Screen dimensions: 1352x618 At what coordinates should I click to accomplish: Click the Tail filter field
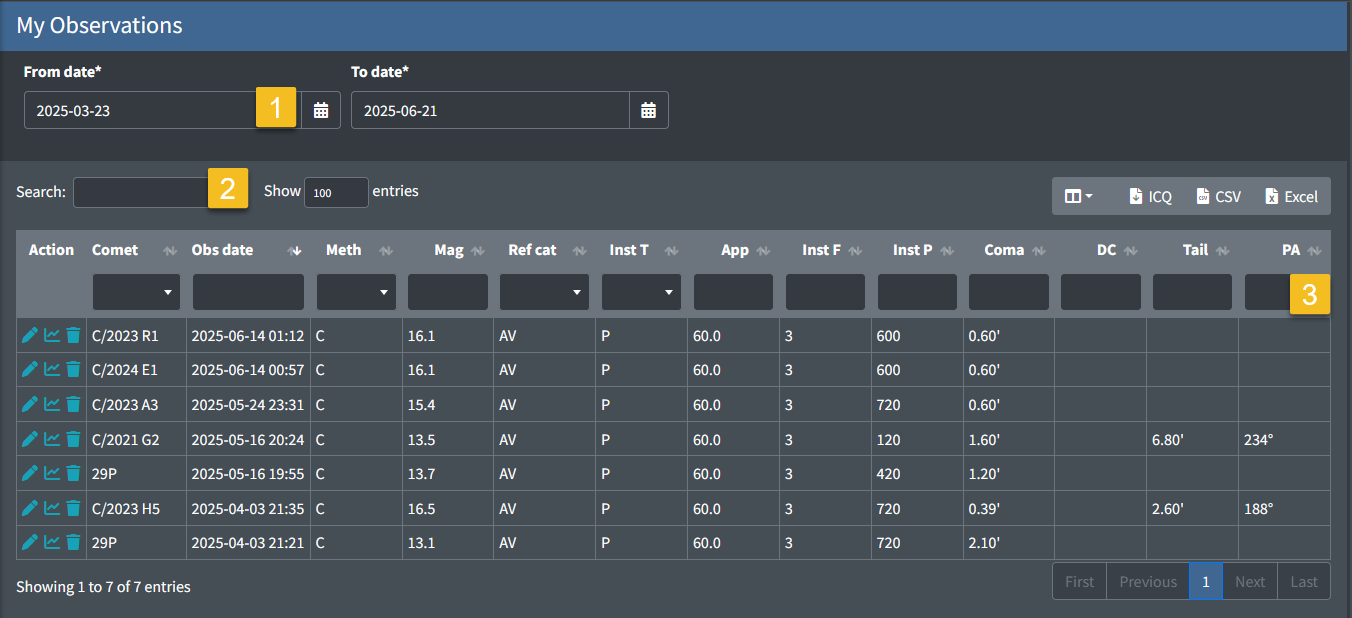(x=1192, y=292)
